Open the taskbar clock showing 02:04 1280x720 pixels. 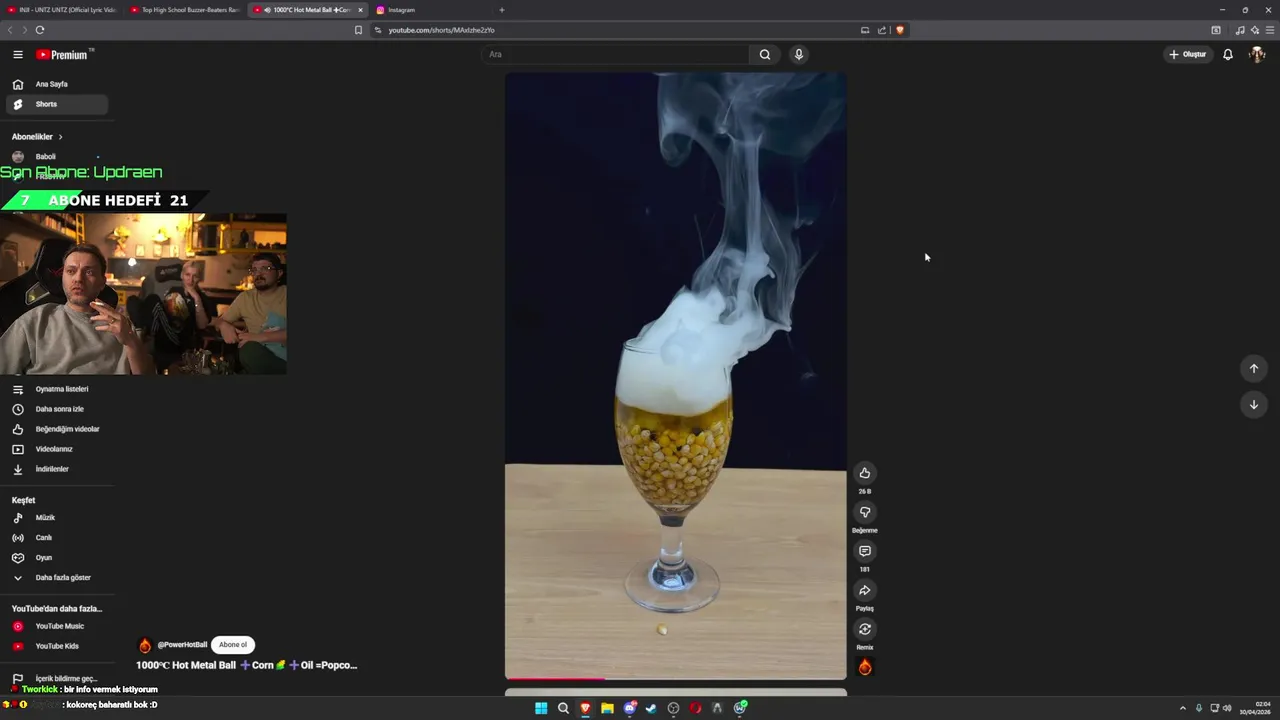(x=1256, y=708)
